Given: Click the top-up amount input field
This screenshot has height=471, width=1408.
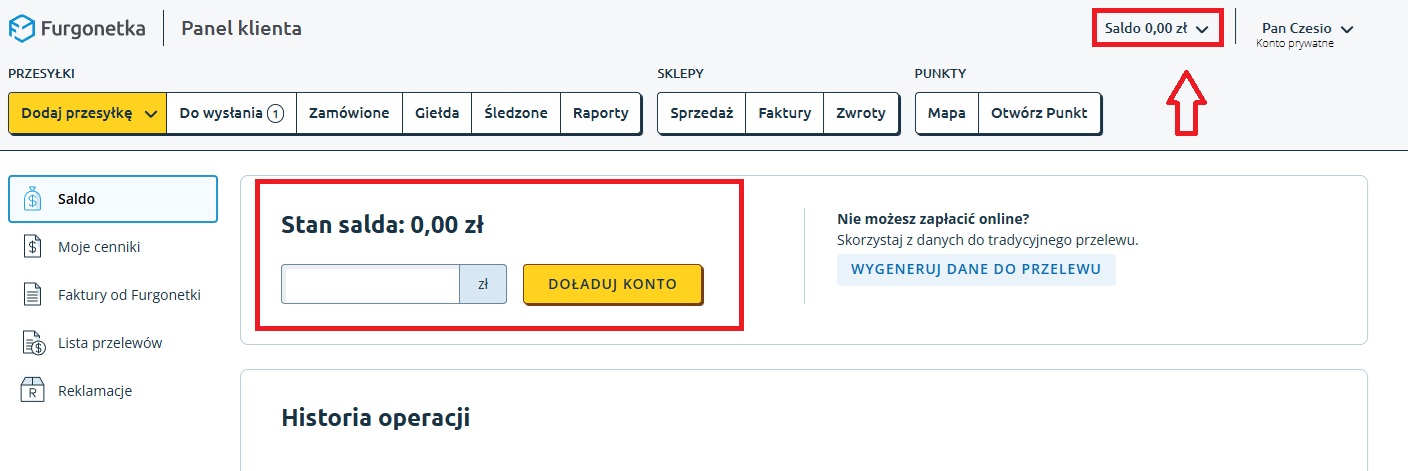Looking at the screenshot, I should click(x=370, y=284).
